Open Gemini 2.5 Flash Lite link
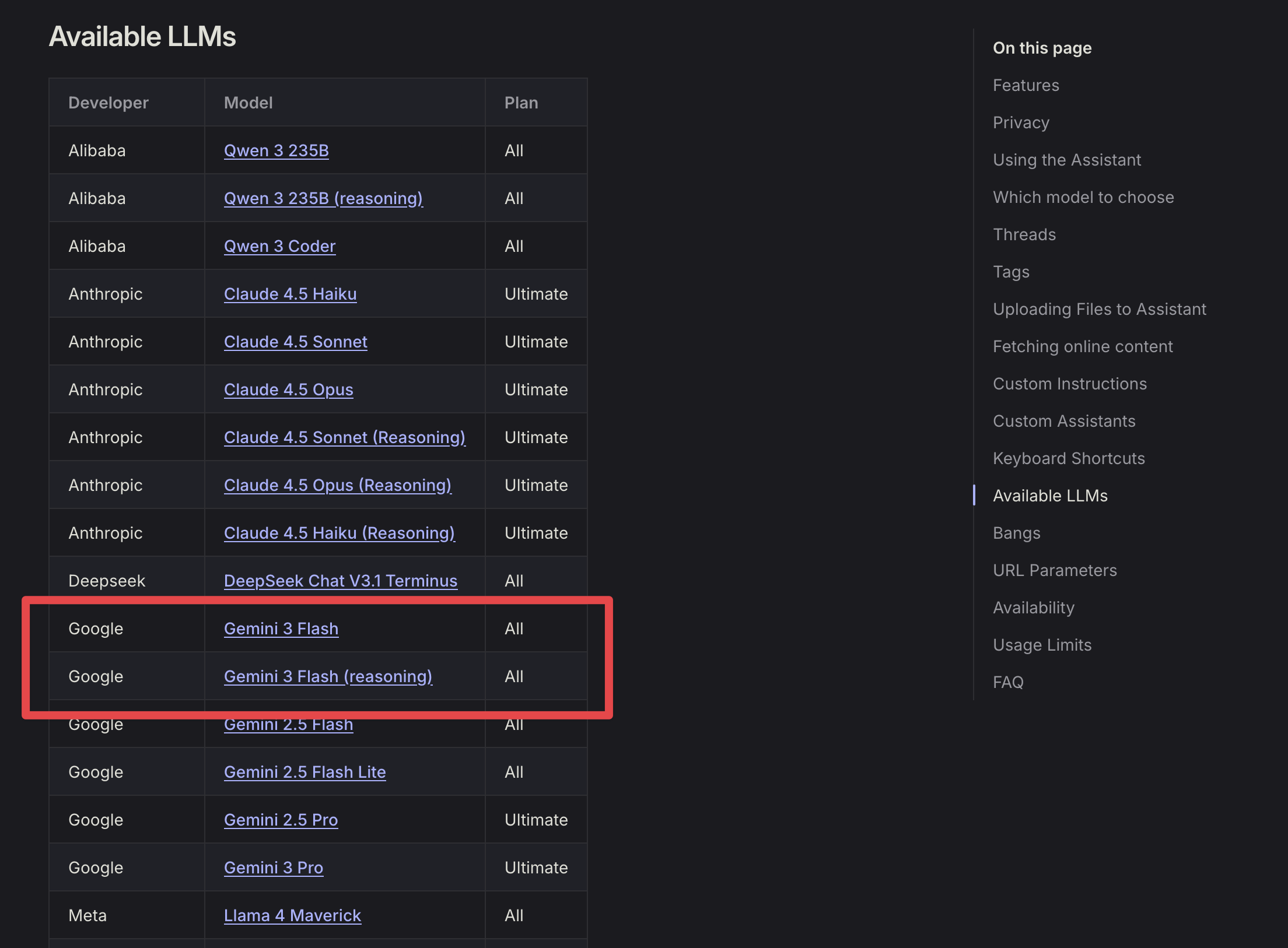The height and width of the screenshot is (948, 1288). (x=304, y=772)
